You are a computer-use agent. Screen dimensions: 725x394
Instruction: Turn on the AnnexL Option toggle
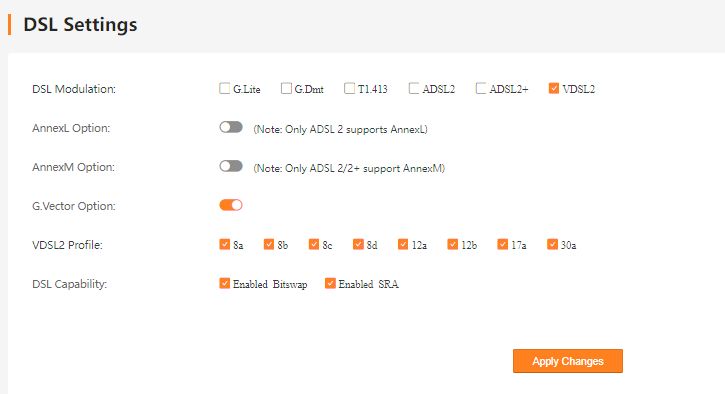coord(231,127)
